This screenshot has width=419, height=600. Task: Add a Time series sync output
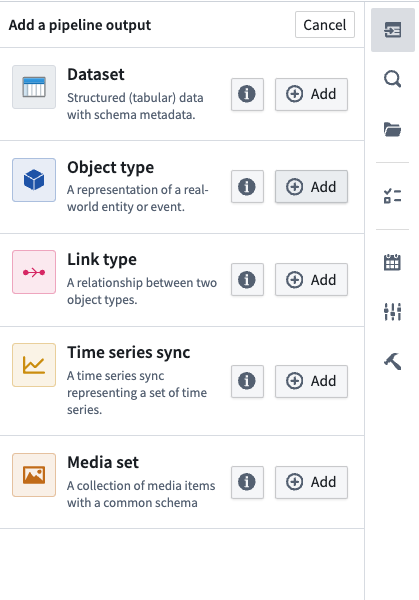pyautogui.click(x=311, y=381)
